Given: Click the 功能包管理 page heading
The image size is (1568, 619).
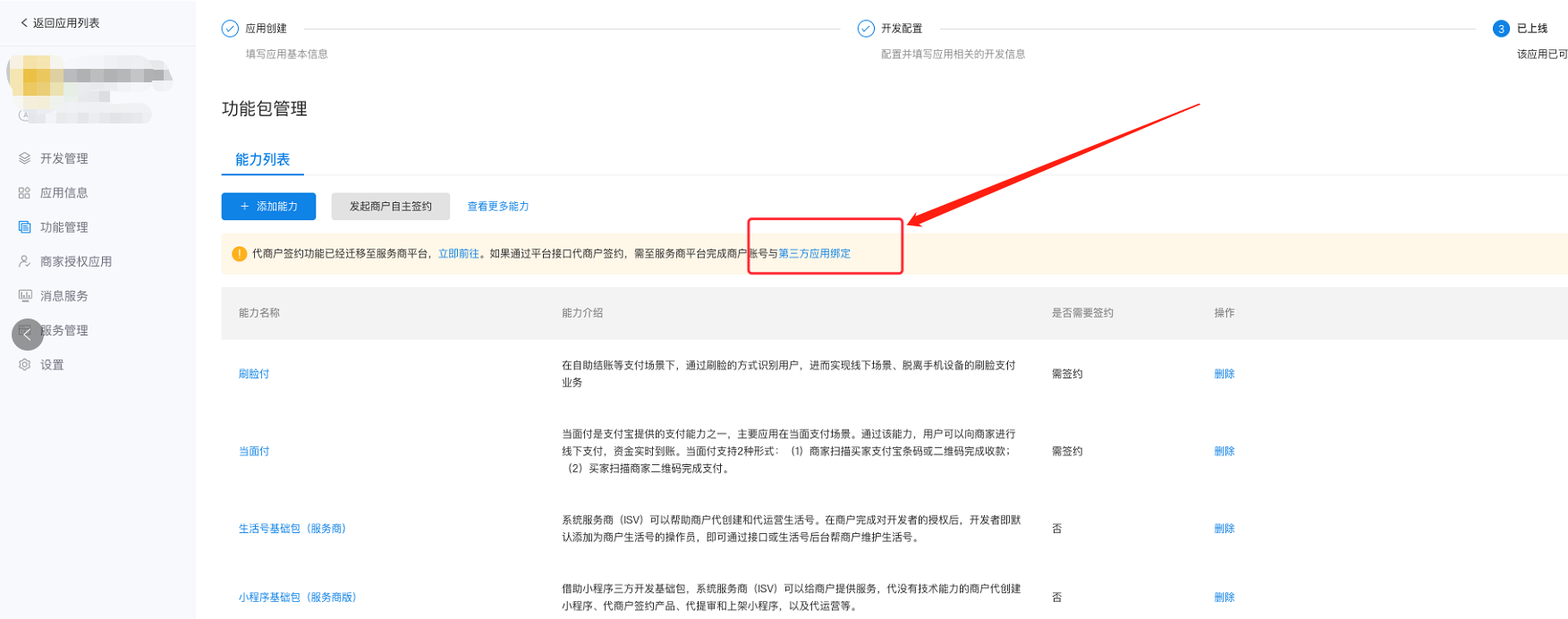Looking at the screenshot, I should (x=265, y=109).
